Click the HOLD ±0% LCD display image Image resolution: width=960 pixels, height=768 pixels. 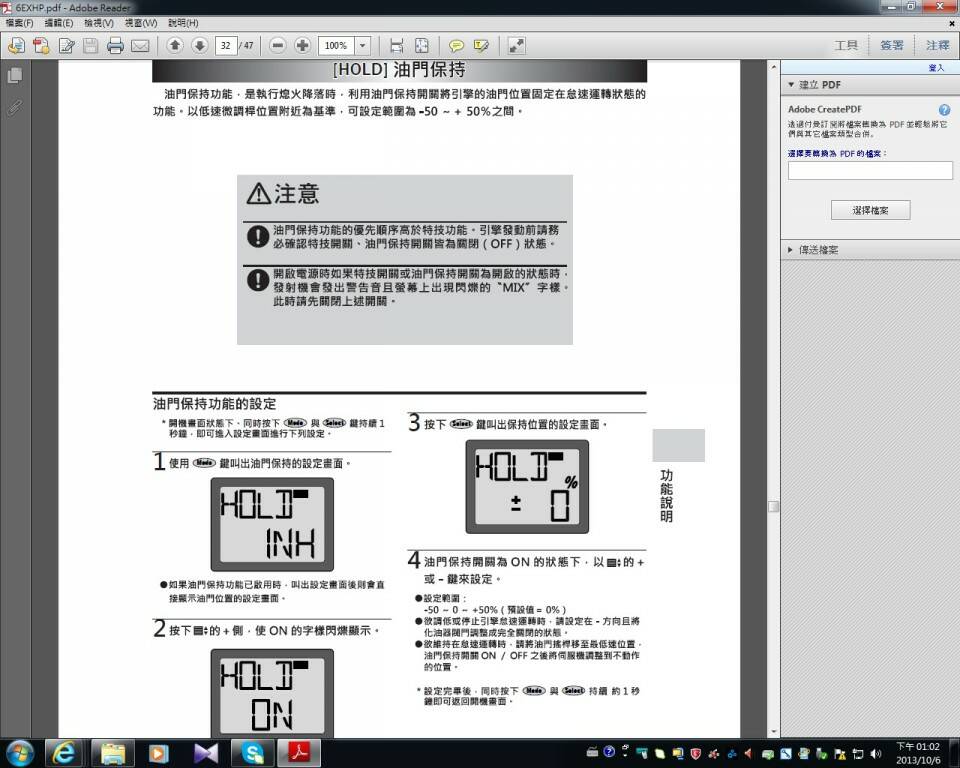[527, 487]
